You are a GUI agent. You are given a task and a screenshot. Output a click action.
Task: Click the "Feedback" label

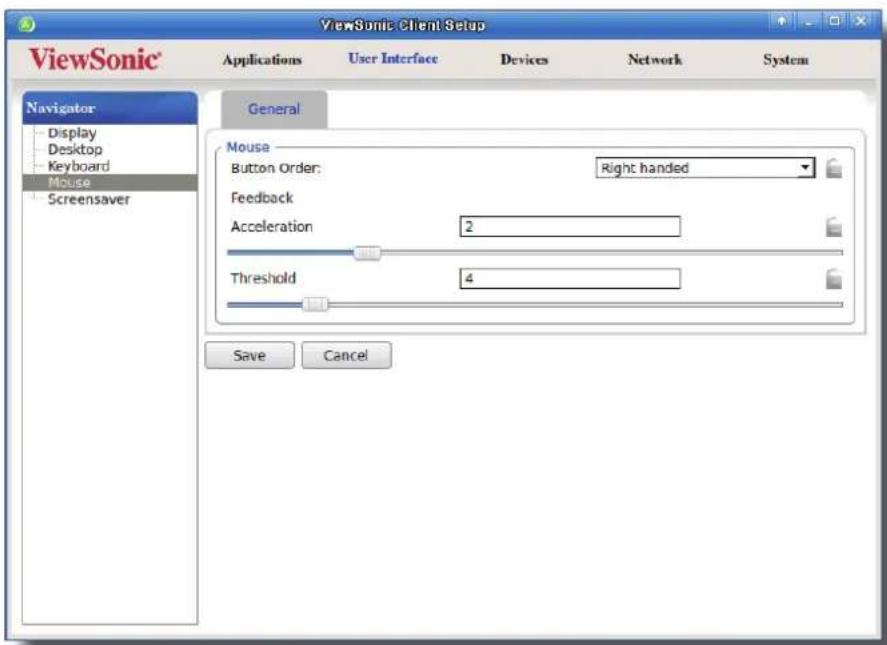point(262,198)
